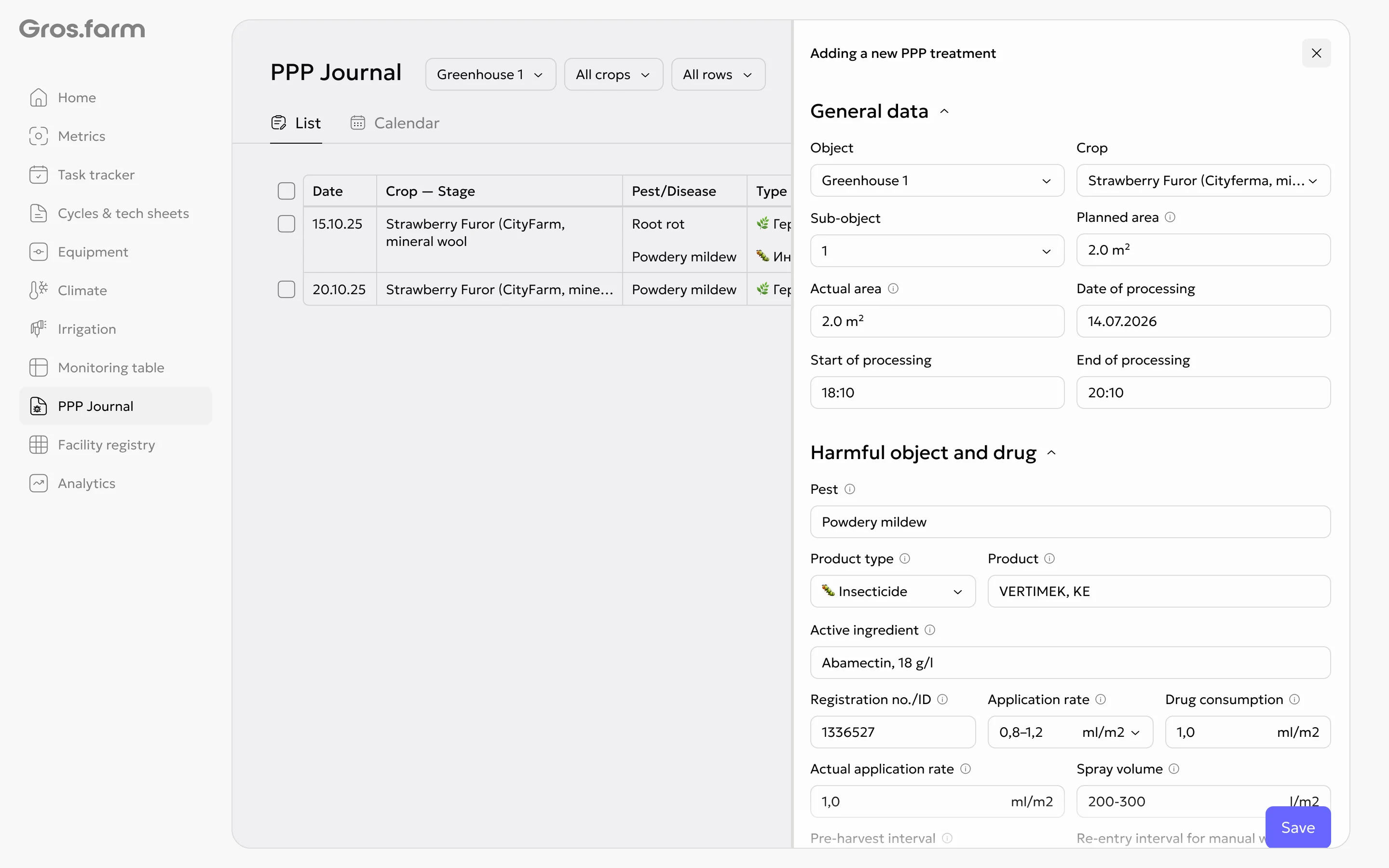
Task: Click the Date of processing field
Action: point(1204,321)
